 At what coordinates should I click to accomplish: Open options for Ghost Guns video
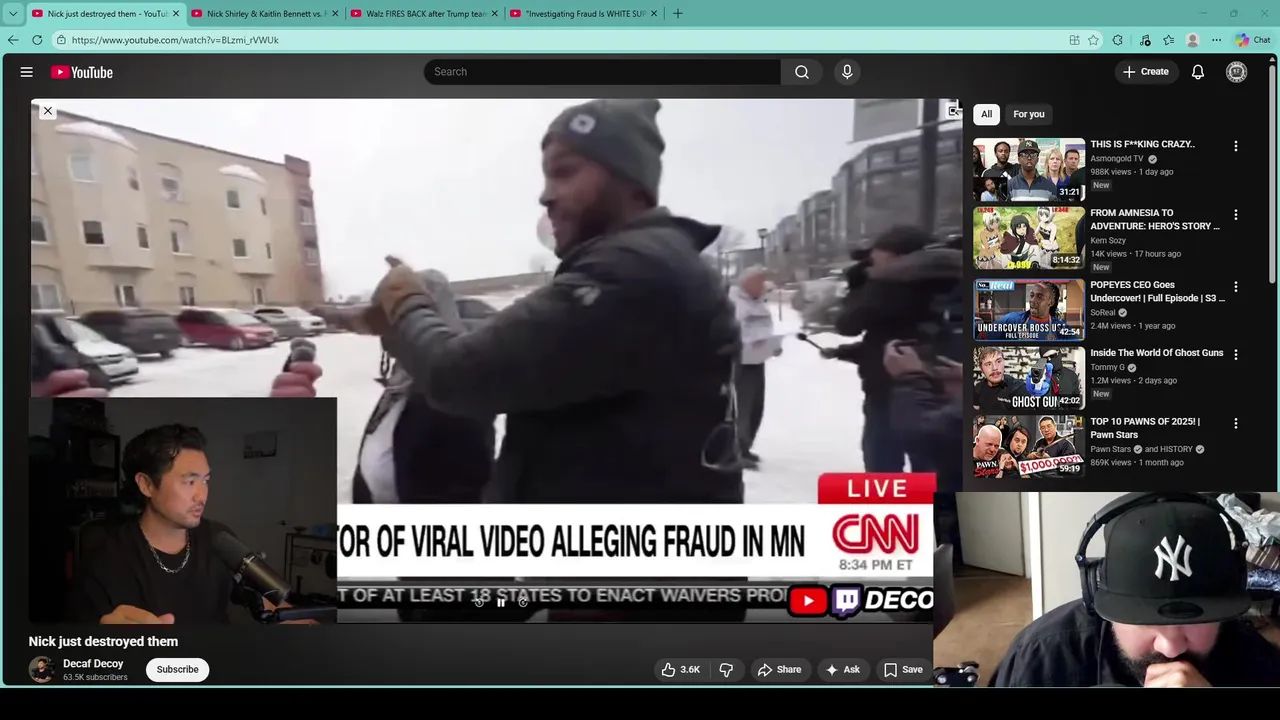(x=1235, y=355)
